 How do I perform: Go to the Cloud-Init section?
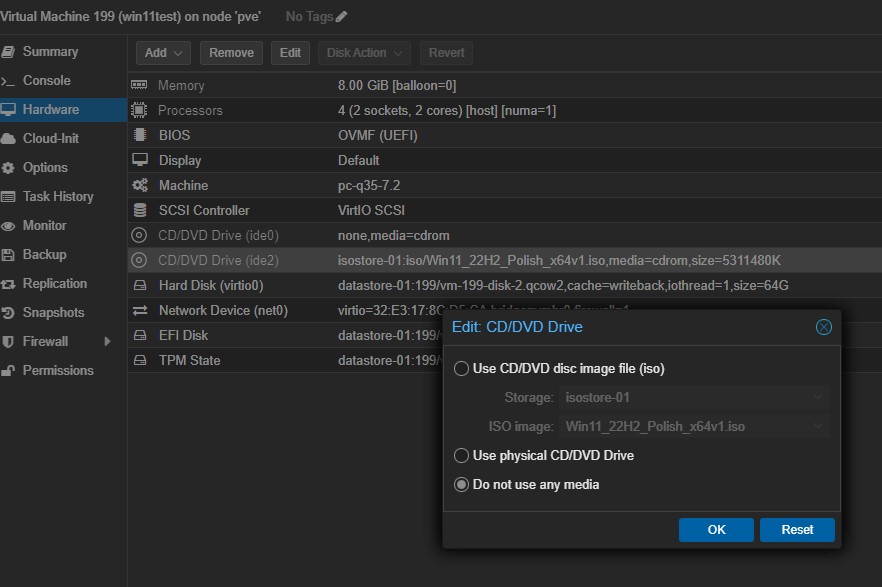(x=50, y=139)
